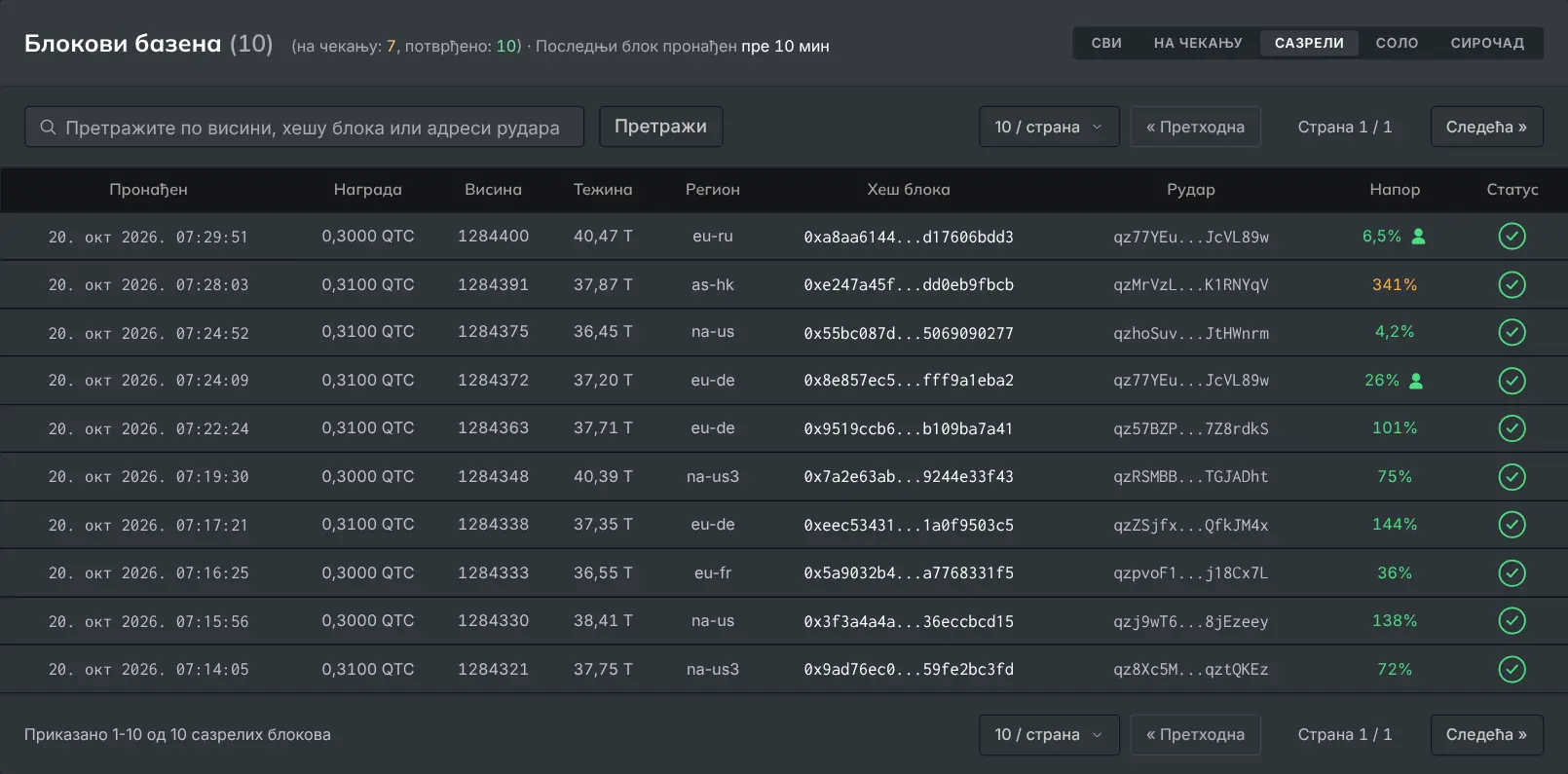Open block height 1284363
1568x774 pixels.
pos(493,428)
